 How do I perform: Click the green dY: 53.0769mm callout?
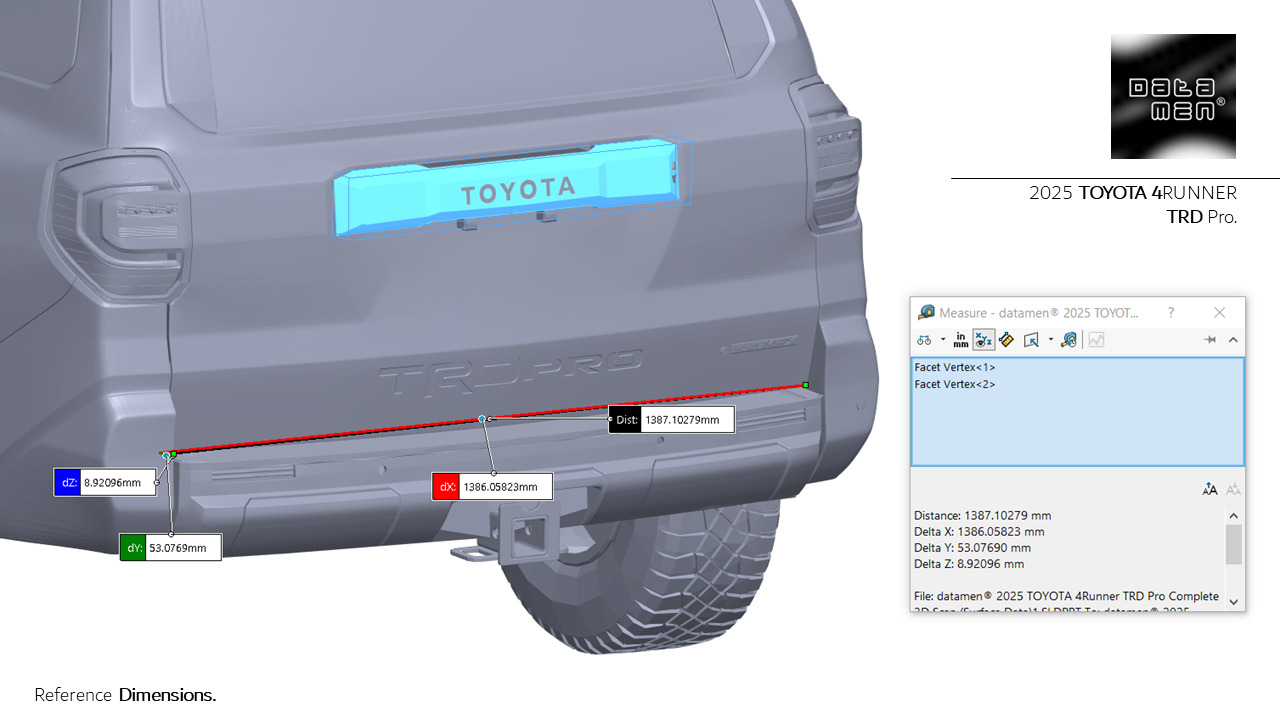tap(170, 548)
